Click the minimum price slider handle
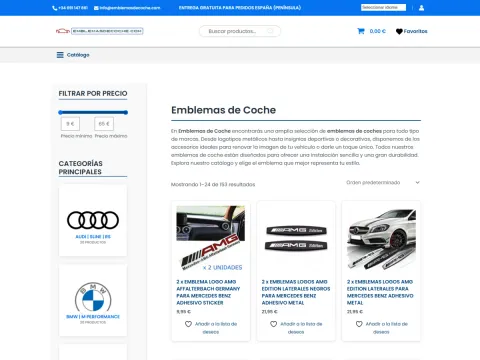 (60, 113)
